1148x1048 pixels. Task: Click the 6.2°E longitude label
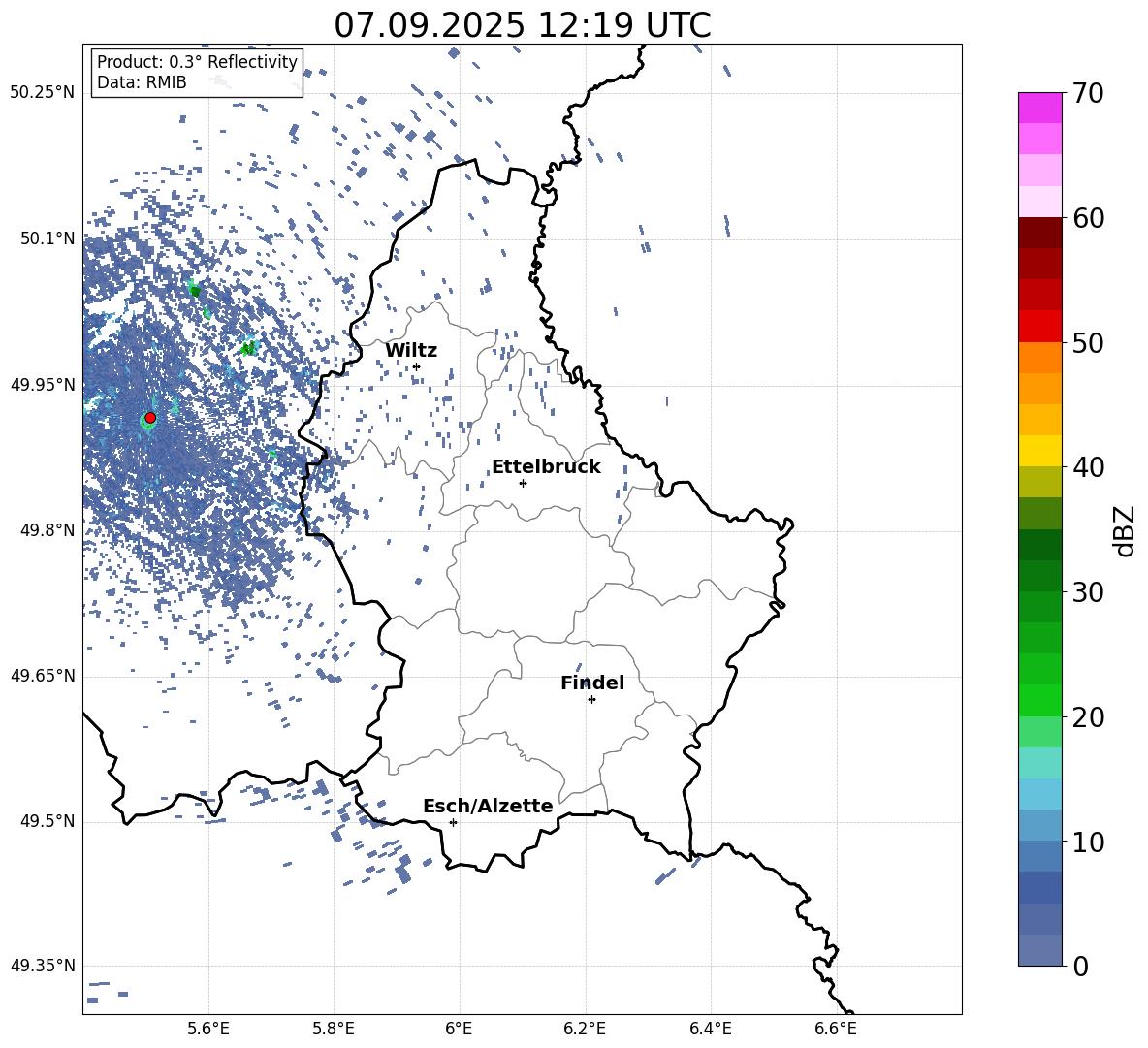click(585, 1030)
